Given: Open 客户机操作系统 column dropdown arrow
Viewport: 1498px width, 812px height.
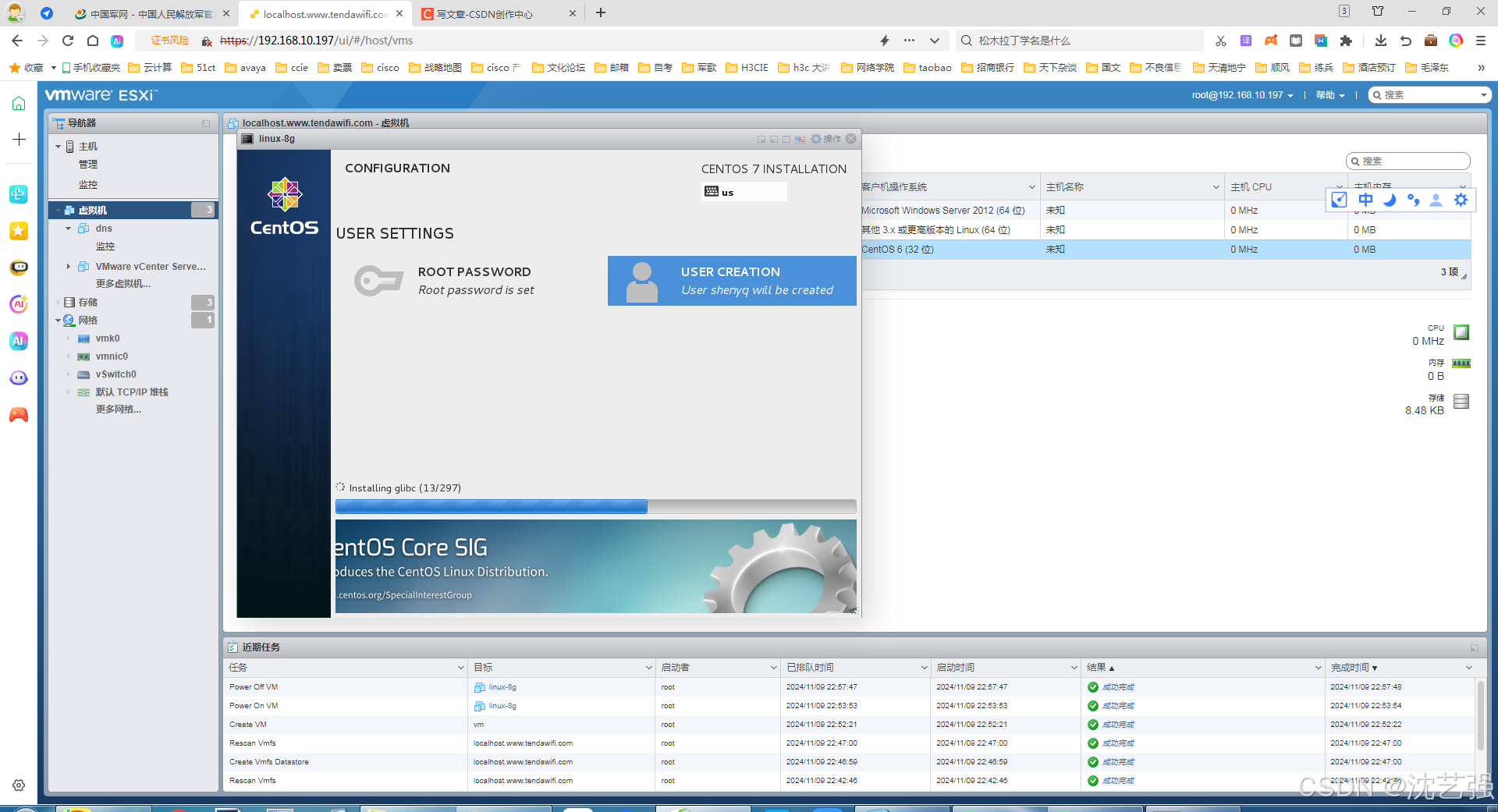Looking at the screenshot, I should [x=1031, y=187].
